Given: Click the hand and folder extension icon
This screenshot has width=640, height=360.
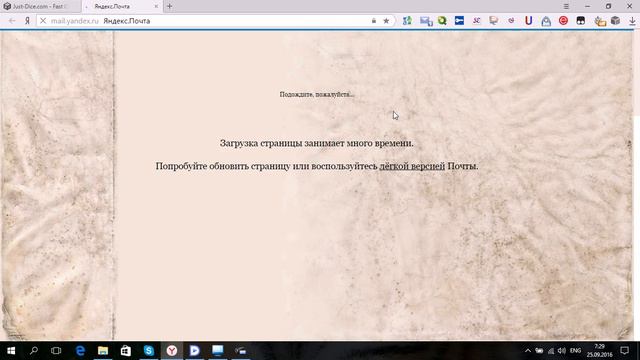Looking at the screenshot, I should (x=600, y=21).
